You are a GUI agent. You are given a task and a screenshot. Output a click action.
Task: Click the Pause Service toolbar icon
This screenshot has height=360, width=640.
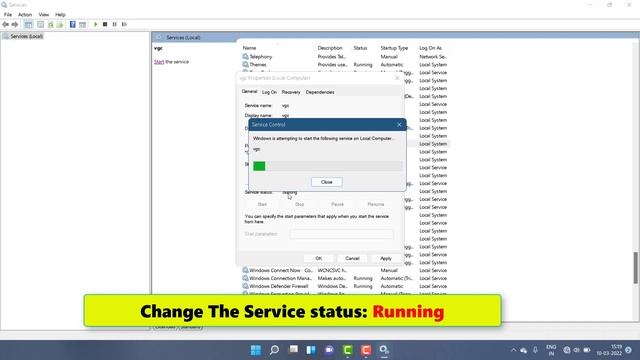[x=115, y=24]
